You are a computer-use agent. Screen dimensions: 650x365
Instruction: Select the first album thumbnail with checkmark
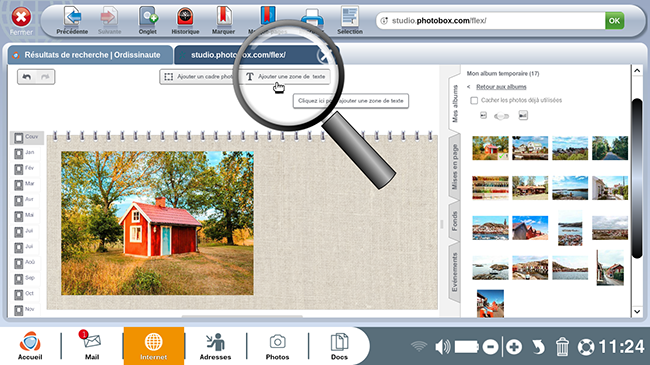pyautogui.click(x=490, y=148)
